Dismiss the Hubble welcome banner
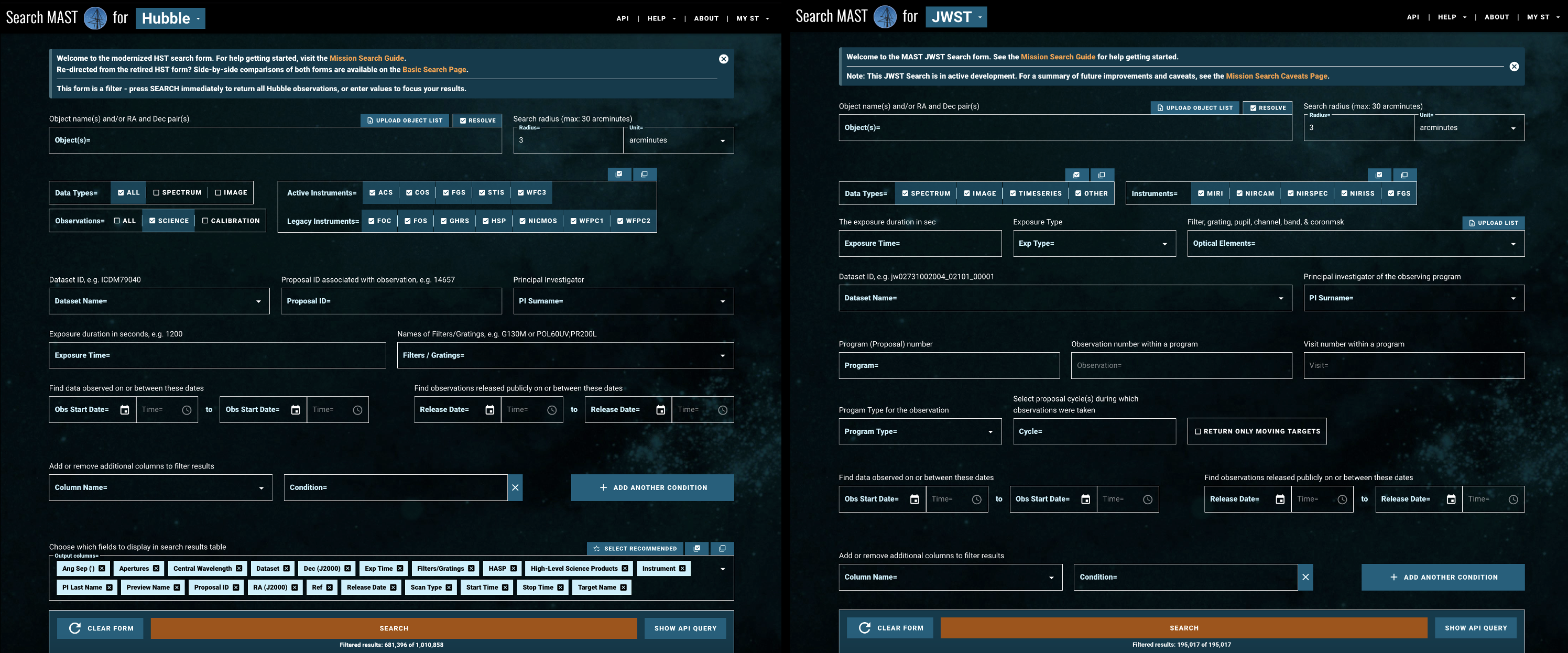The image size is (1568, 653). pyautogui.click(x=723, y=59)
